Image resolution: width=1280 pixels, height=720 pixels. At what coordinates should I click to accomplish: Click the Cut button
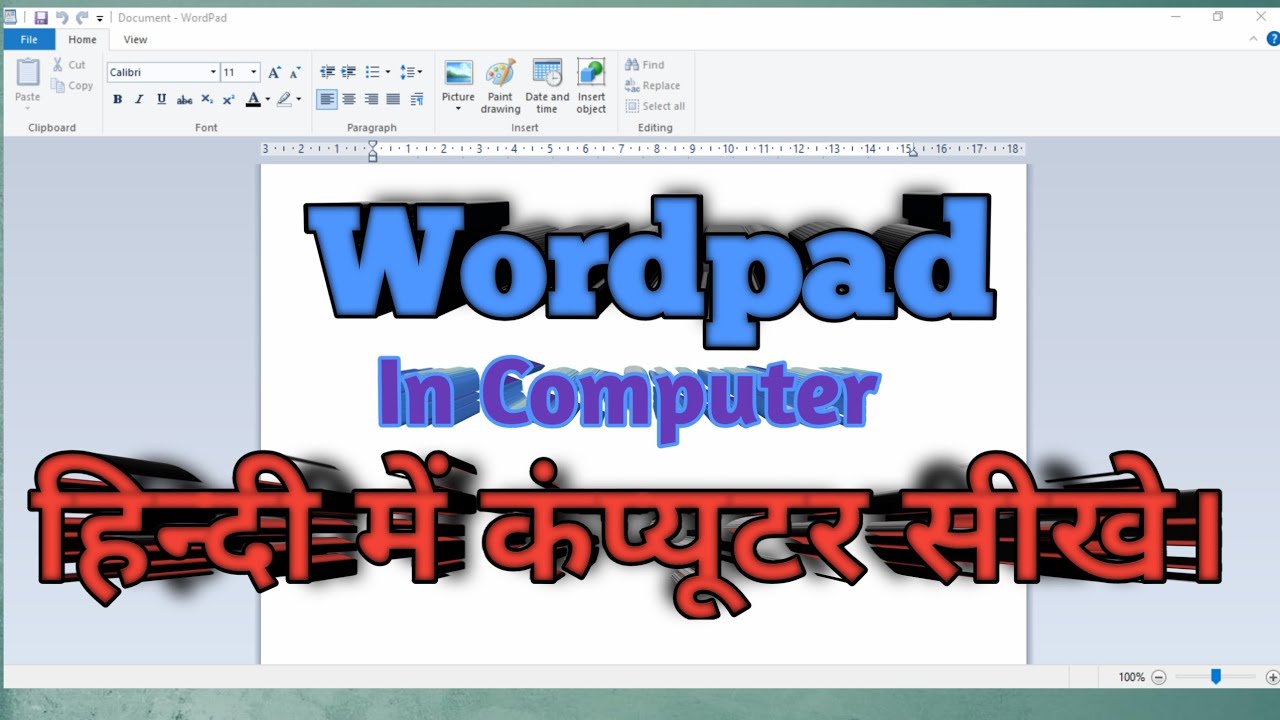[69, 65]
